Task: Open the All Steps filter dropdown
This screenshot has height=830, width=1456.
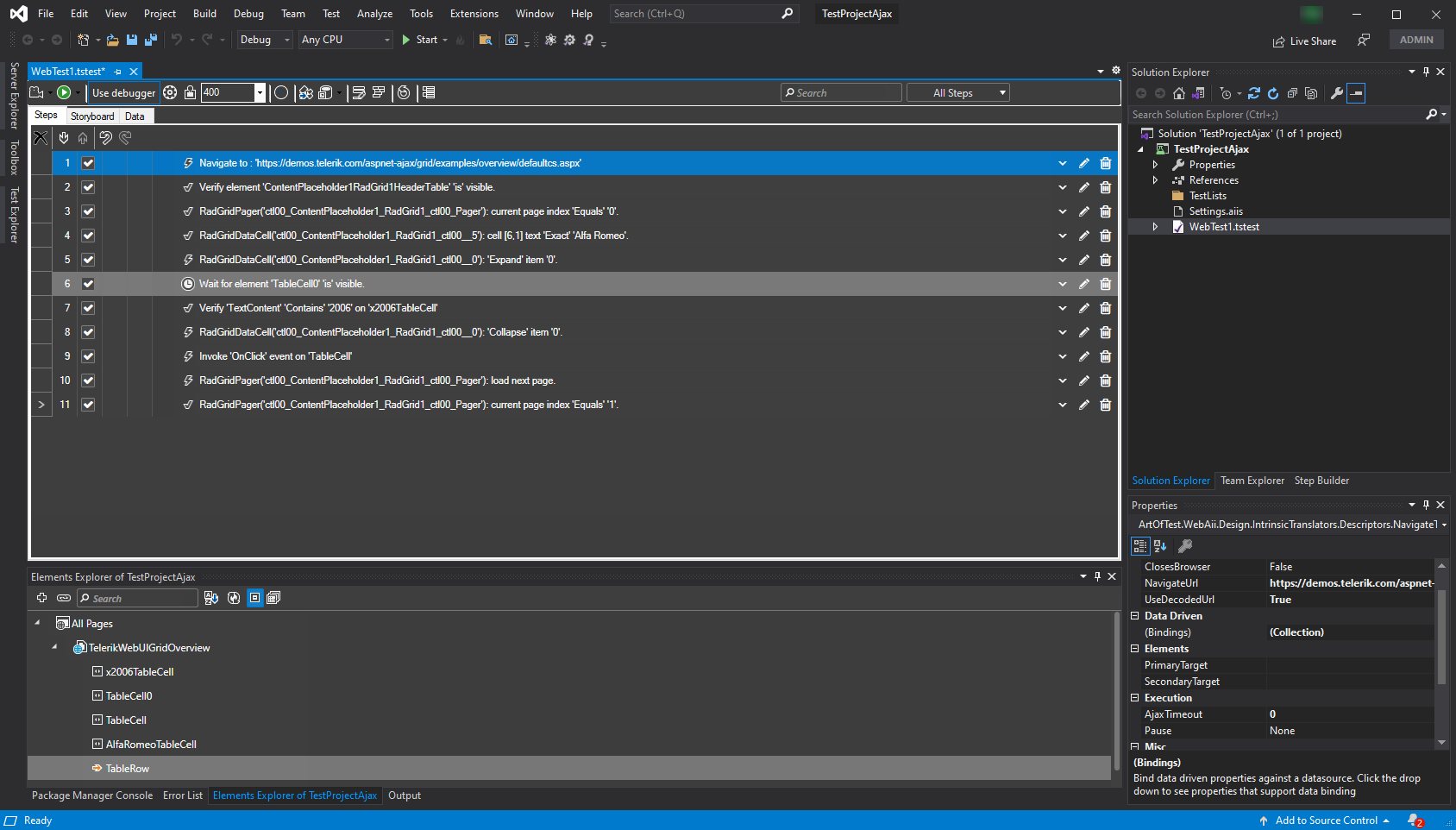Action: click(x=957, y=93)
